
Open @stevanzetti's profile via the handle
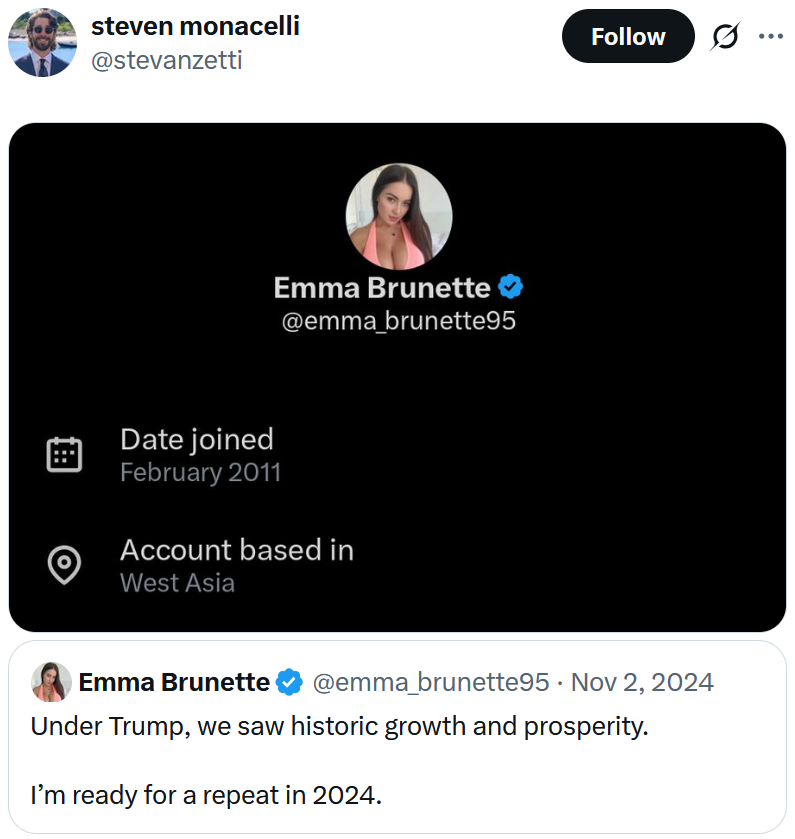tap(168, 60)
